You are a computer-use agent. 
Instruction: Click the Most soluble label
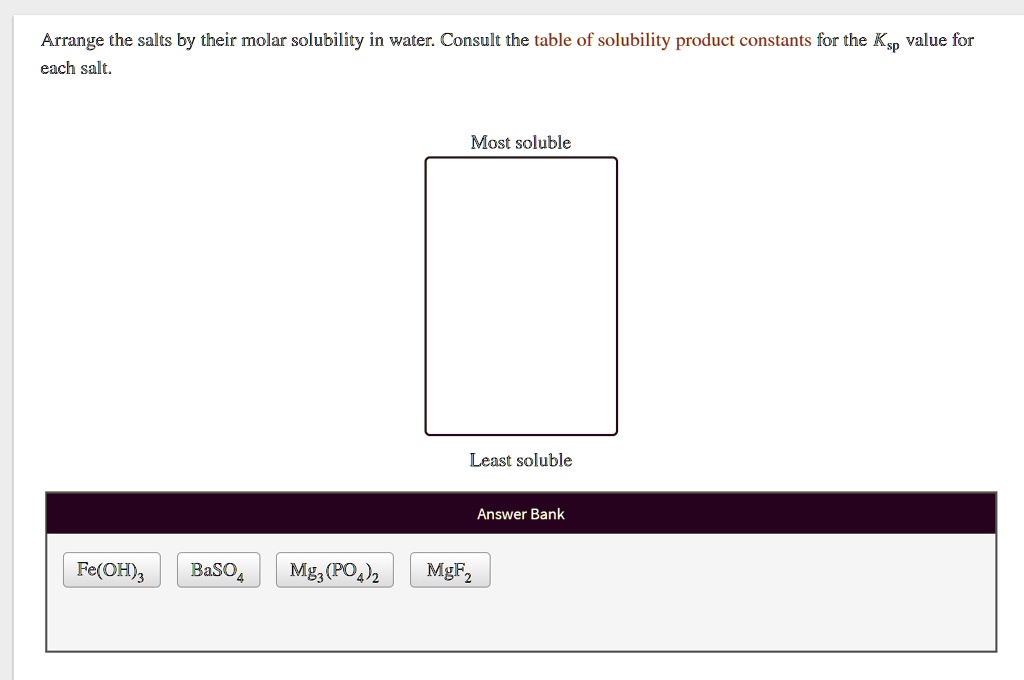tap(521, 142)
